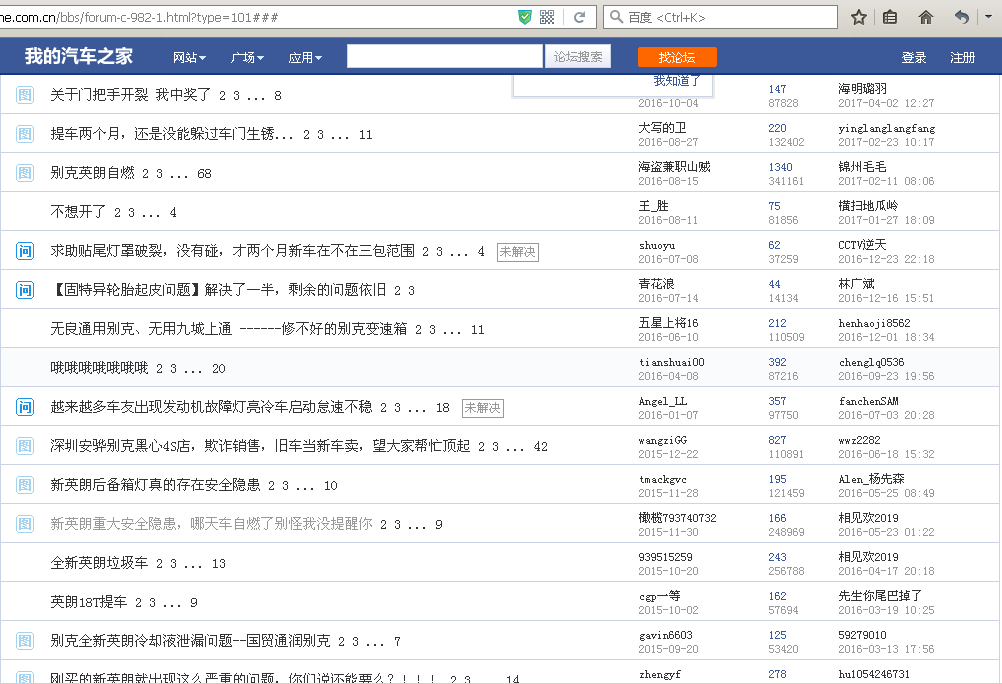This screenshot has width=1002, height=684.
Task: Open the bookmarks list icon
Action: 889,17
